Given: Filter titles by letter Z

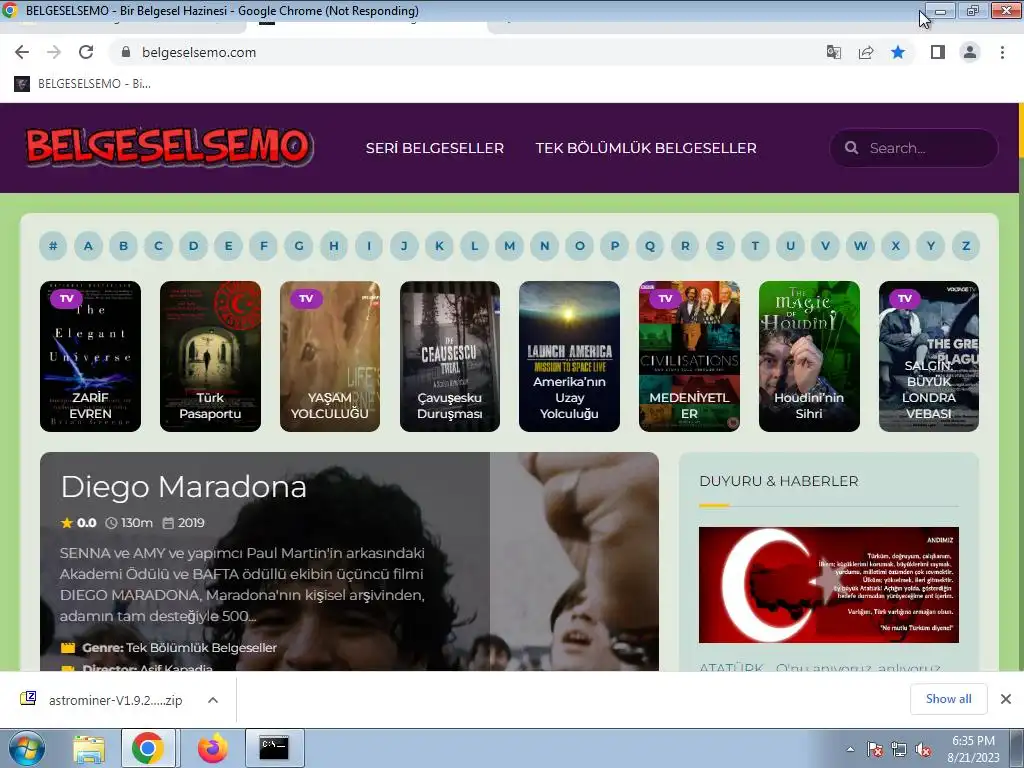Looking at the screenshot, I should click(x=966, y=246).
